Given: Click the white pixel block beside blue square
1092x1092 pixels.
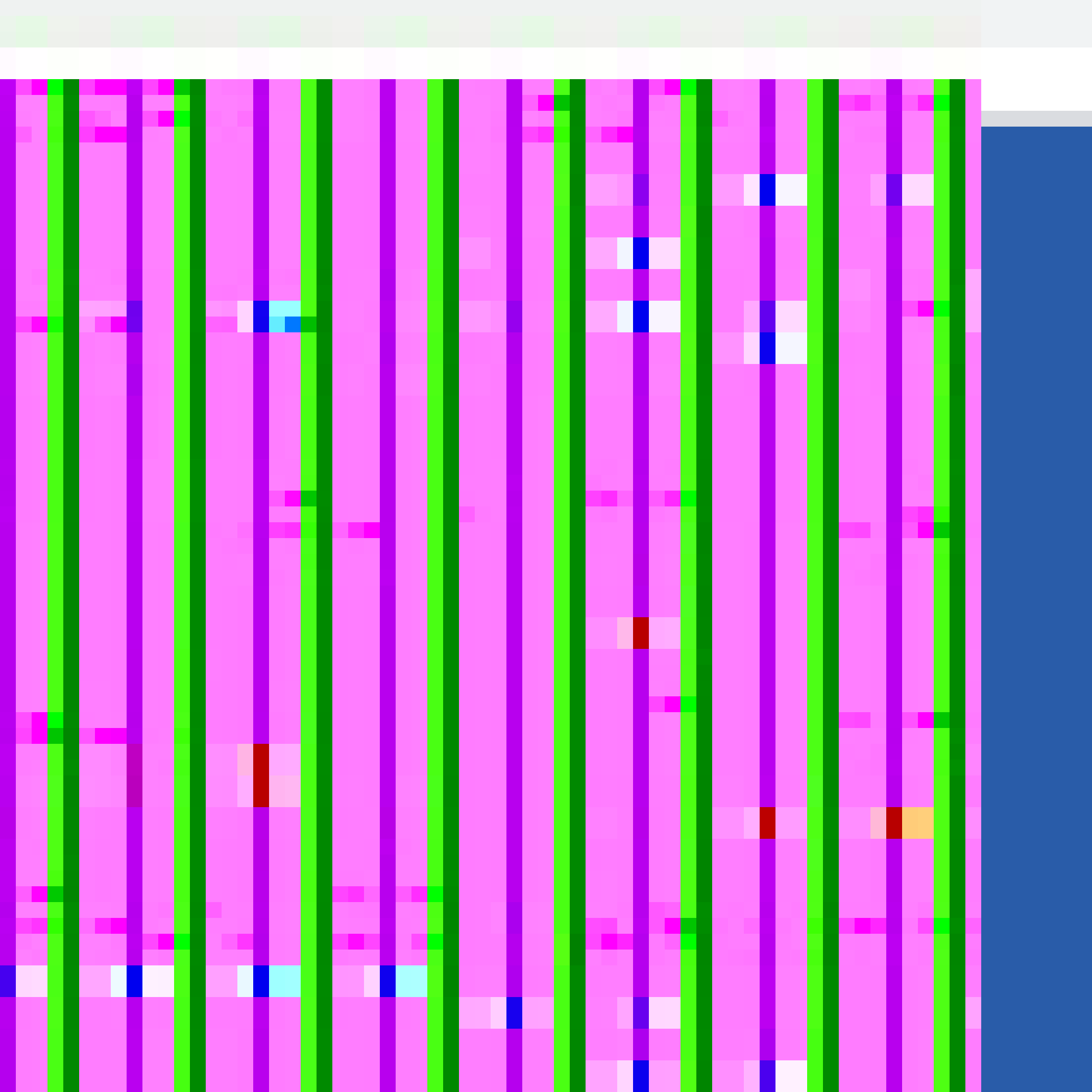Looking at the screenshot, I should [x=790, y=189].
